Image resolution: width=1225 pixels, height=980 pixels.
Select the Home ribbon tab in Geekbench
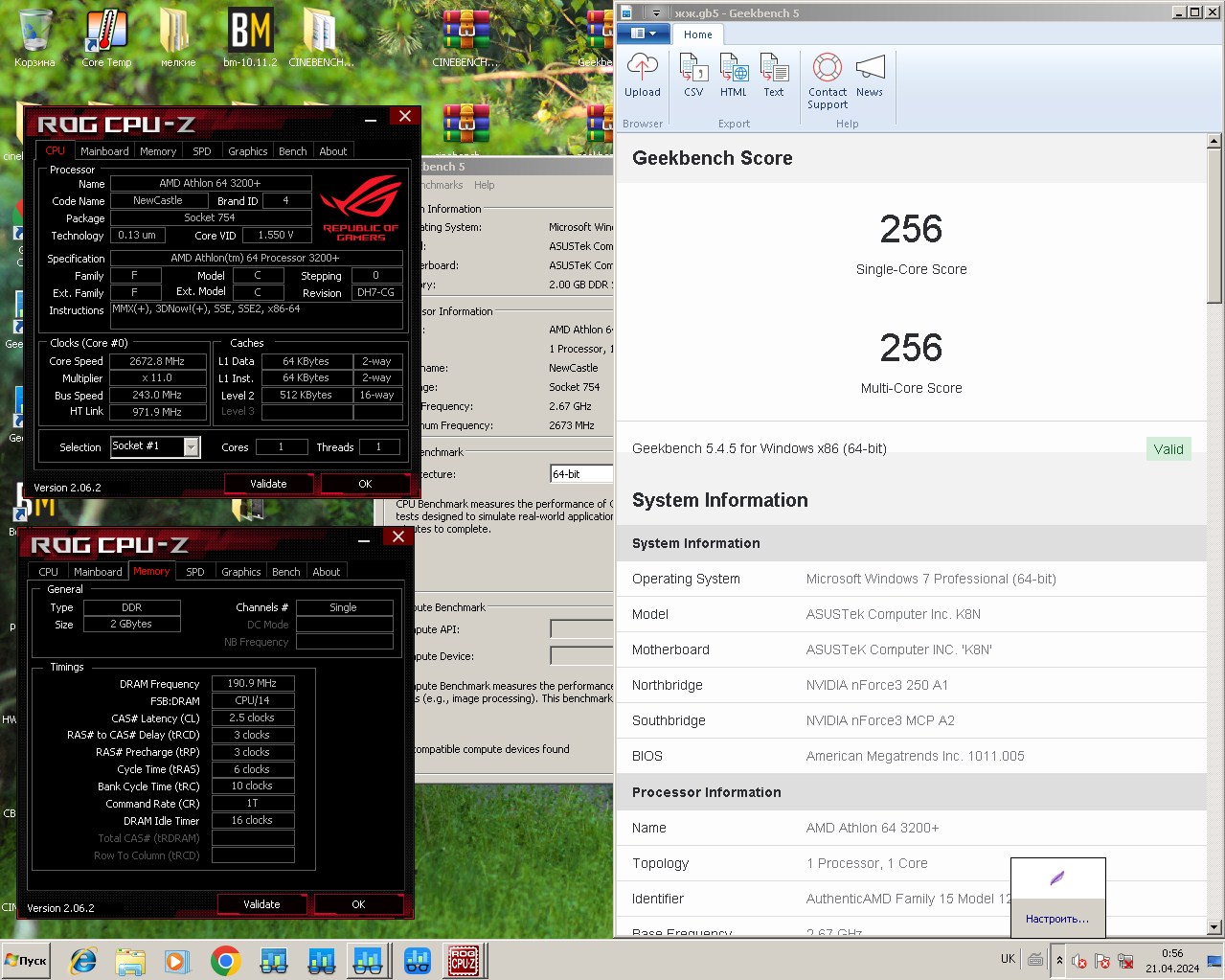click(698, 34)
